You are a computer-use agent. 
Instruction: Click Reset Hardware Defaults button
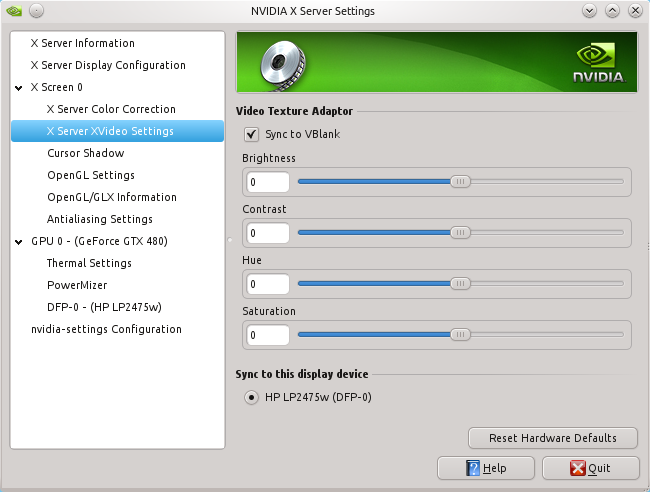[x=553, y=438]
